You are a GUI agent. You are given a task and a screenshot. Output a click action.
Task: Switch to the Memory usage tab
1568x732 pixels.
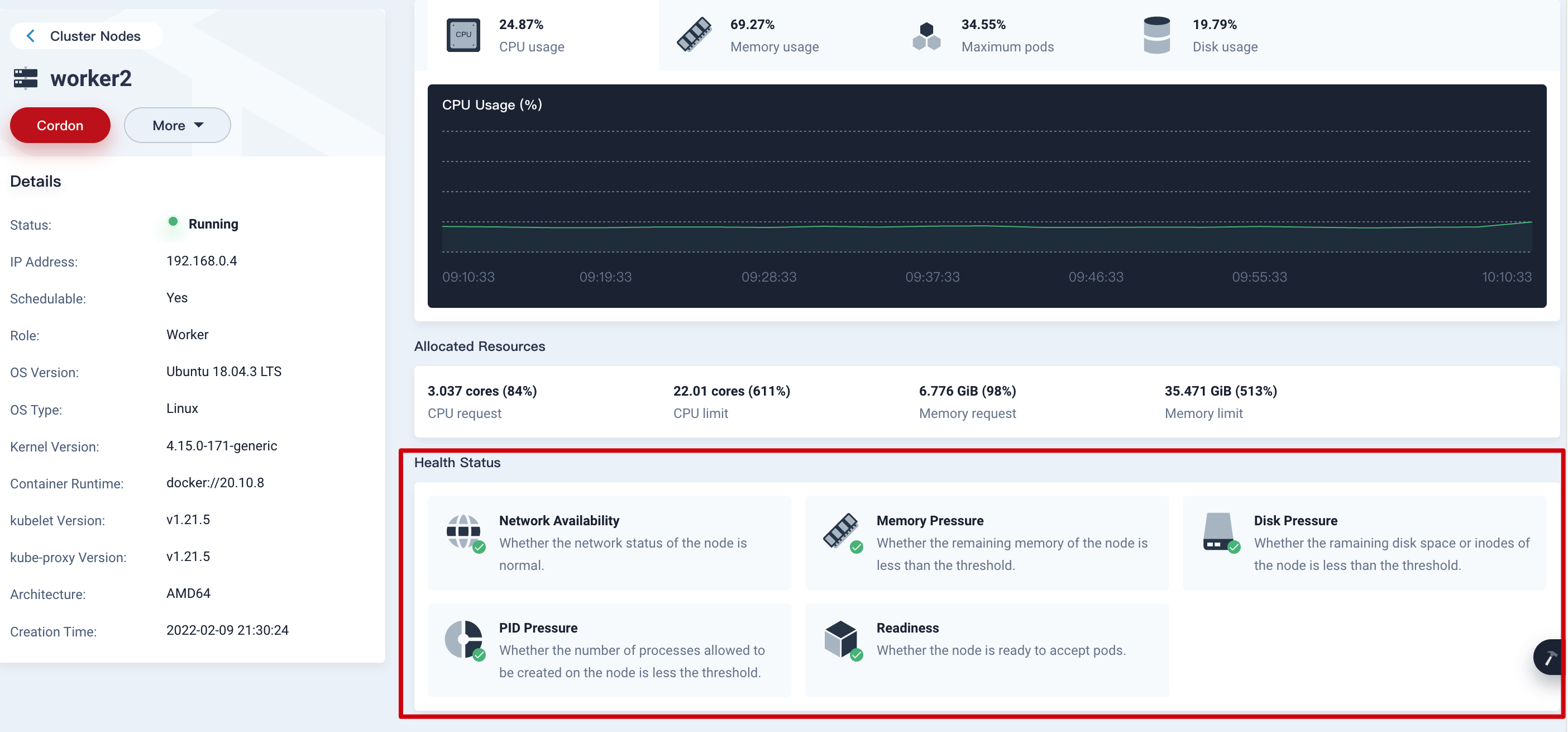pos(773,35)
